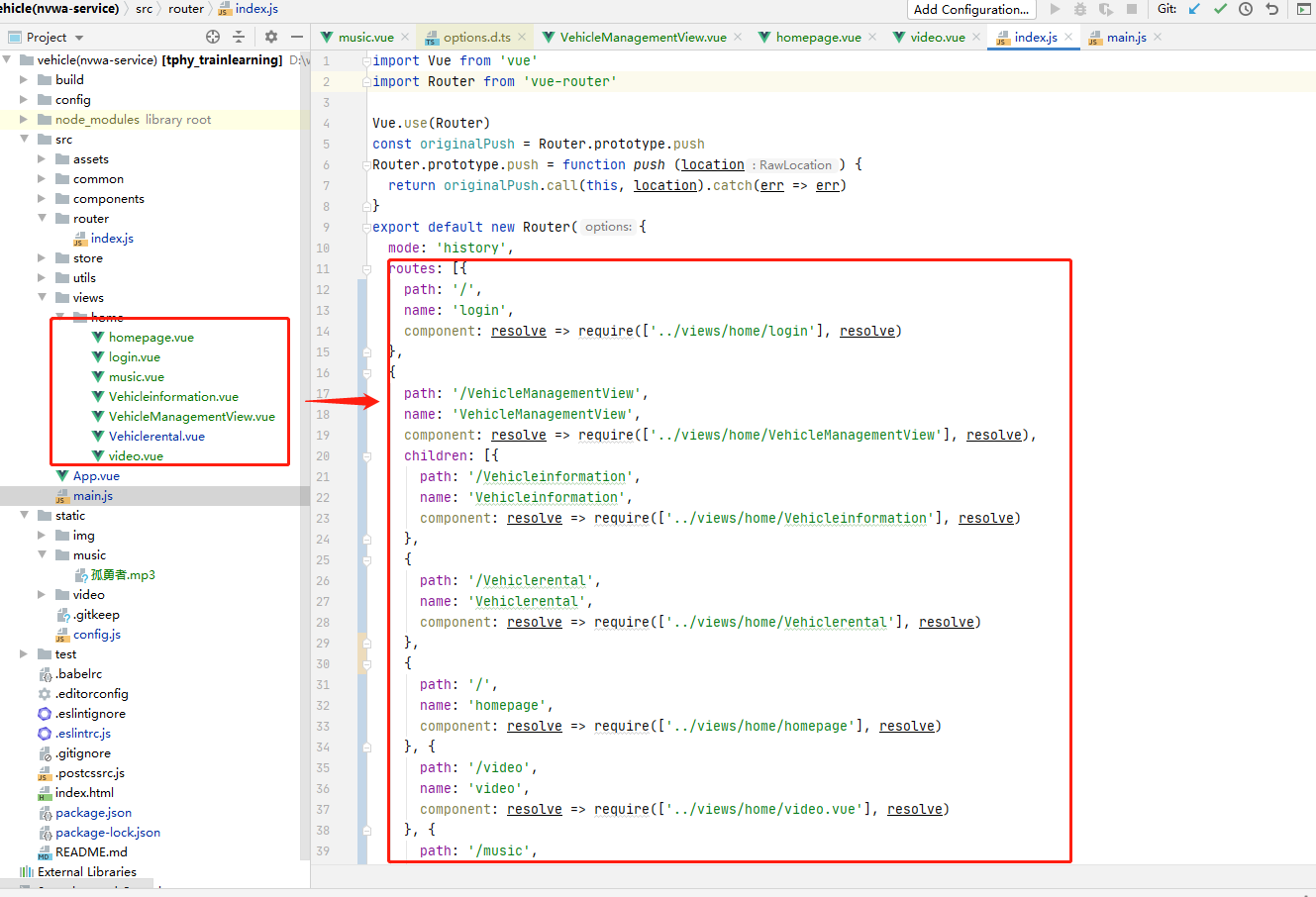Click the Git commit checkmark icon
Viewport: 1316px width, 897px height.
point(1220,9)
